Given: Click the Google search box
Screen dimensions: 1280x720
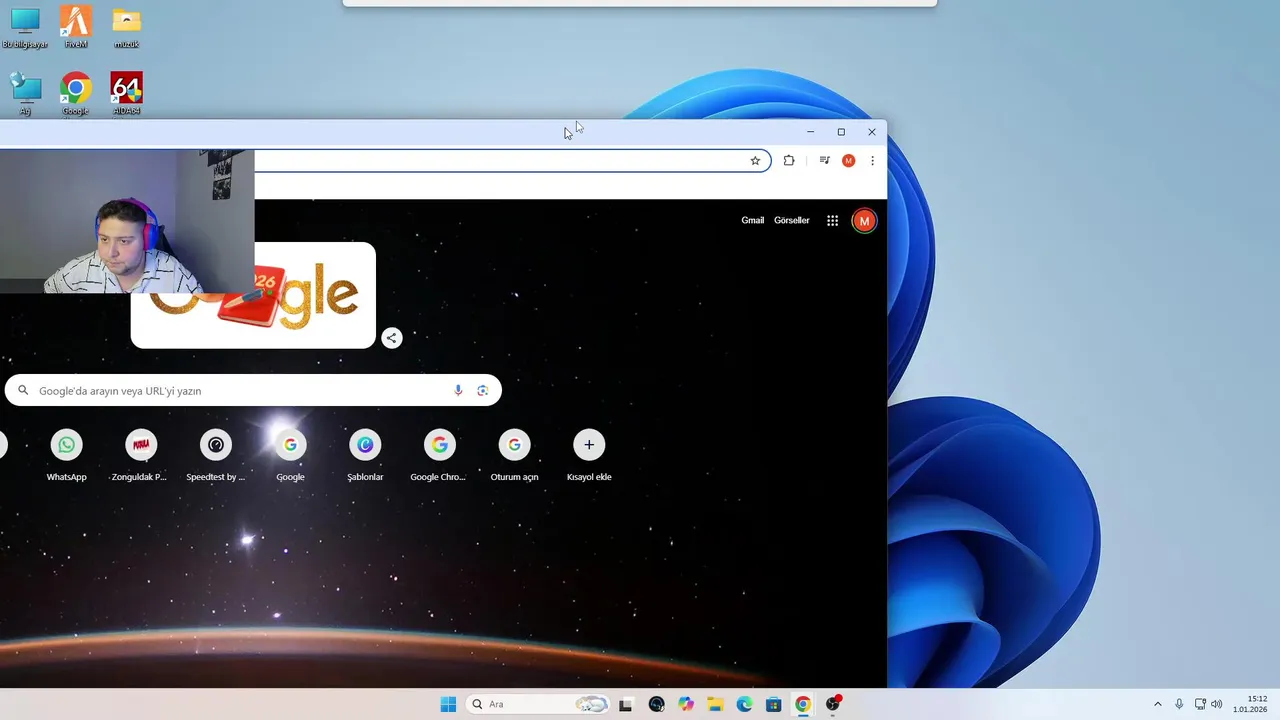Looking at the screenshot, I should pos(253,390).
